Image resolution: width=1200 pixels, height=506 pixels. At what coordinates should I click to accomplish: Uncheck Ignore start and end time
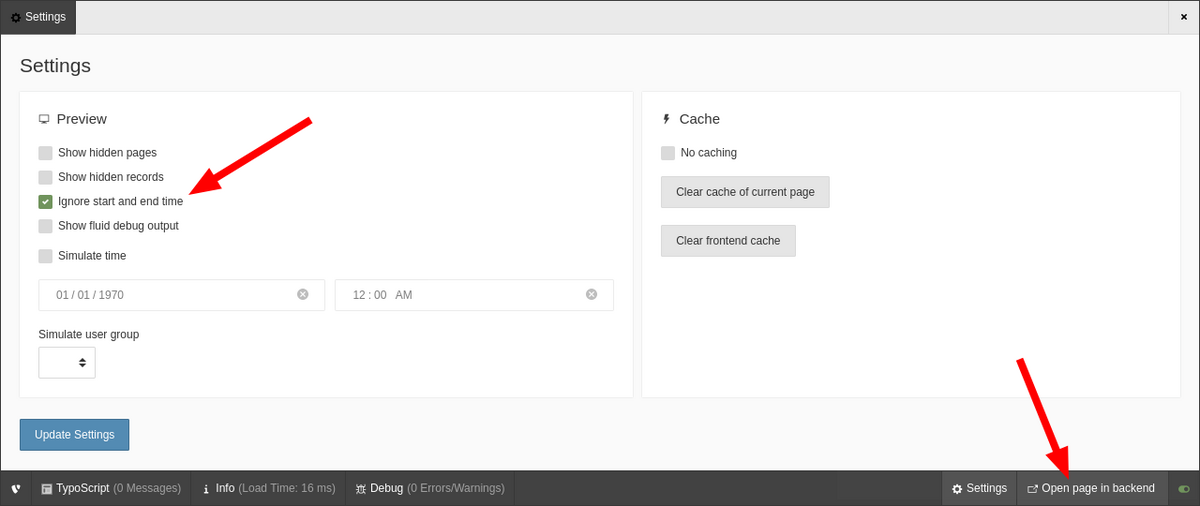[x=45, y=201]
